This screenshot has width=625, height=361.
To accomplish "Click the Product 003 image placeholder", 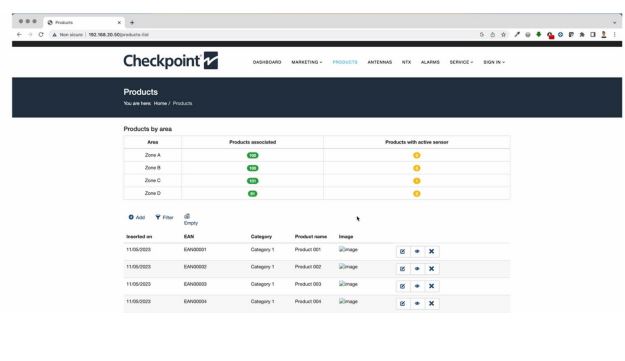I will pyautogui.click(x=348, y=284).
